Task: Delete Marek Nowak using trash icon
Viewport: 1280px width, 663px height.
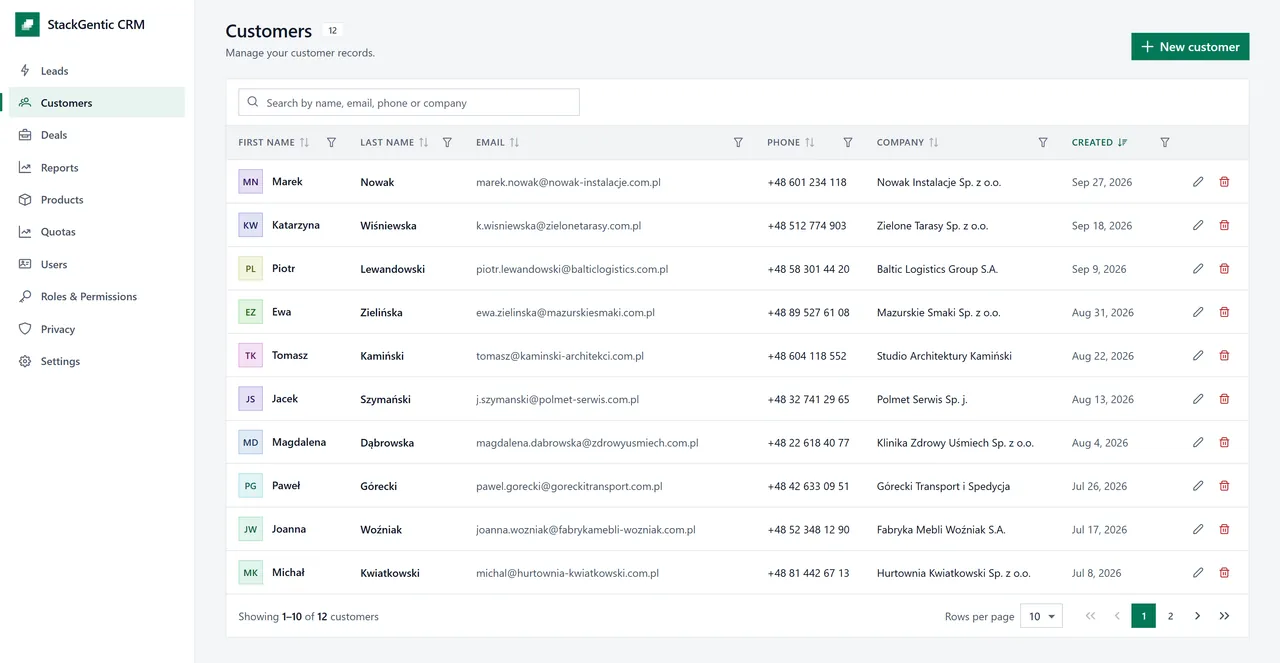Action: tap(1224, 182)
